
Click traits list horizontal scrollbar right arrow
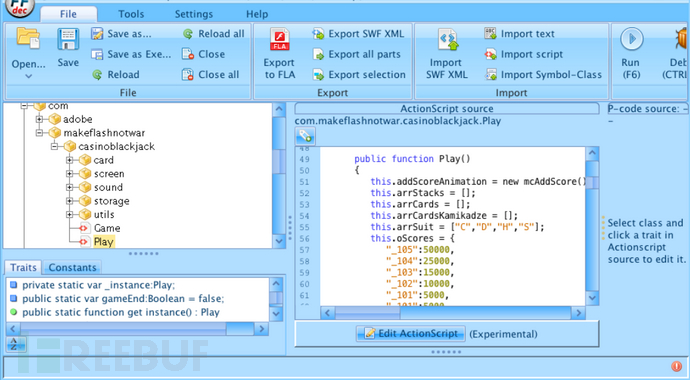(261, 329)
